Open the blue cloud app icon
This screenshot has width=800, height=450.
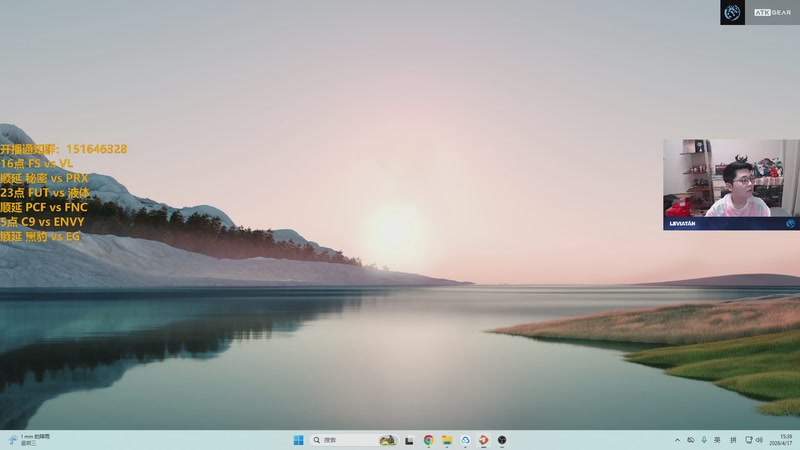tap(465, 440)
